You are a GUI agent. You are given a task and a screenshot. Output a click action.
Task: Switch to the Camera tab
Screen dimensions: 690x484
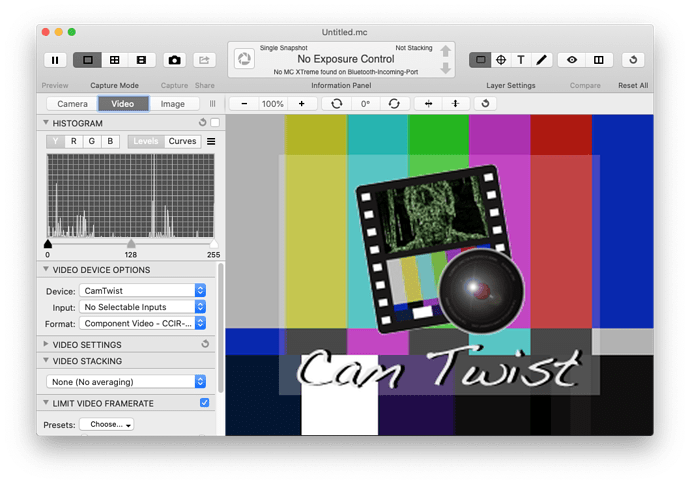[72, 104]
